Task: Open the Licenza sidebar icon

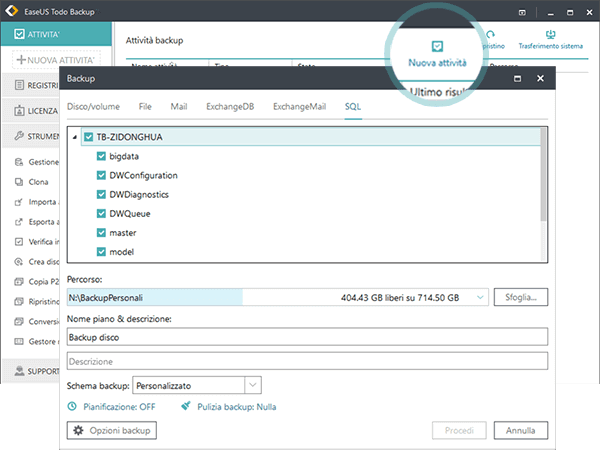Action: coord(19,111)
